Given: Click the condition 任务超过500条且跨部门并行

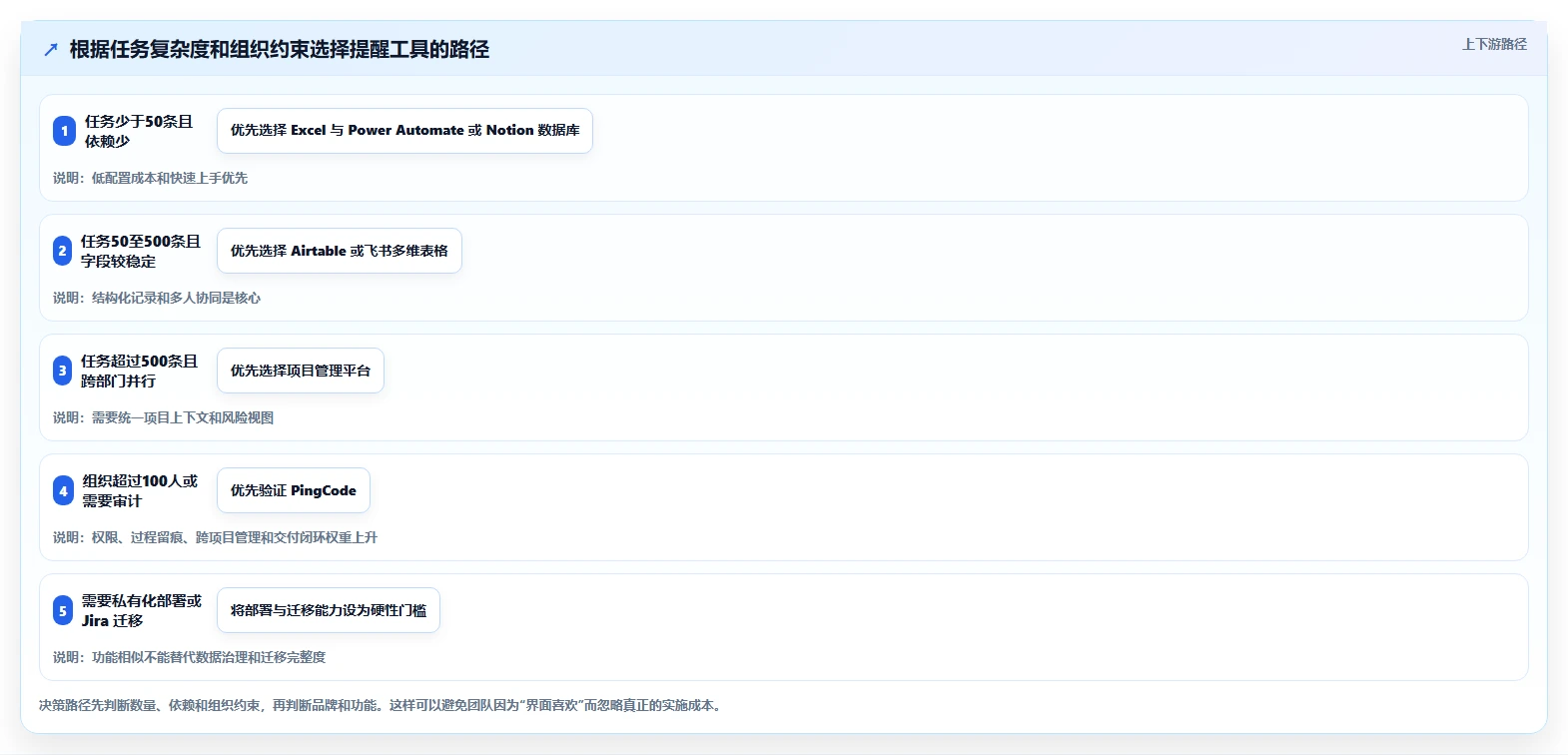Looking at the screenshot, I should tap(140, 371).
